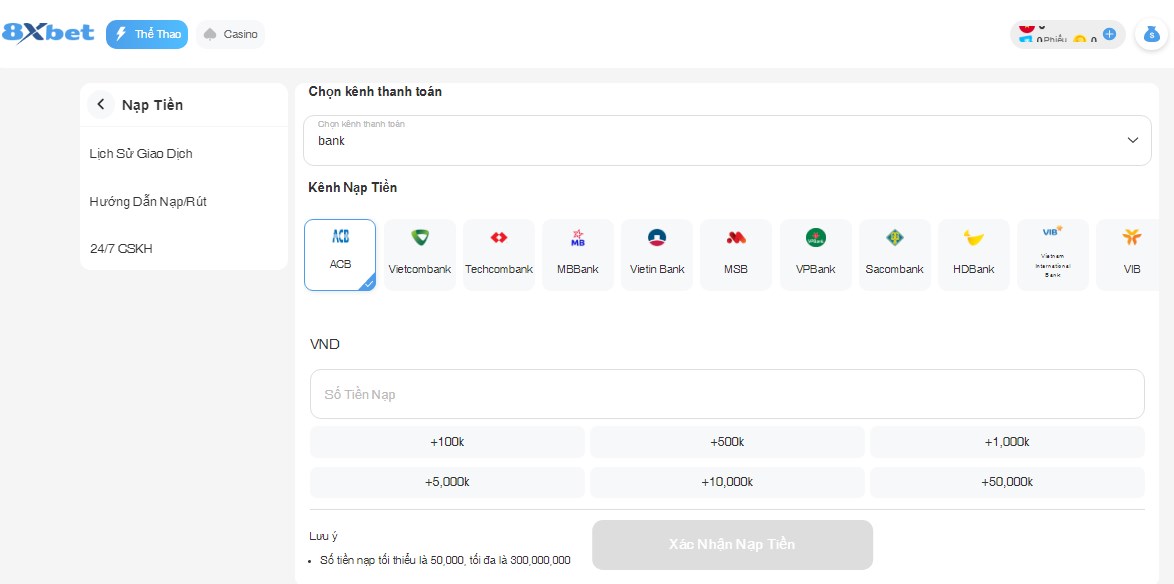Add +10,000k to deposit amount
This screenshot has width=1174, height=584.
[727, 482]
